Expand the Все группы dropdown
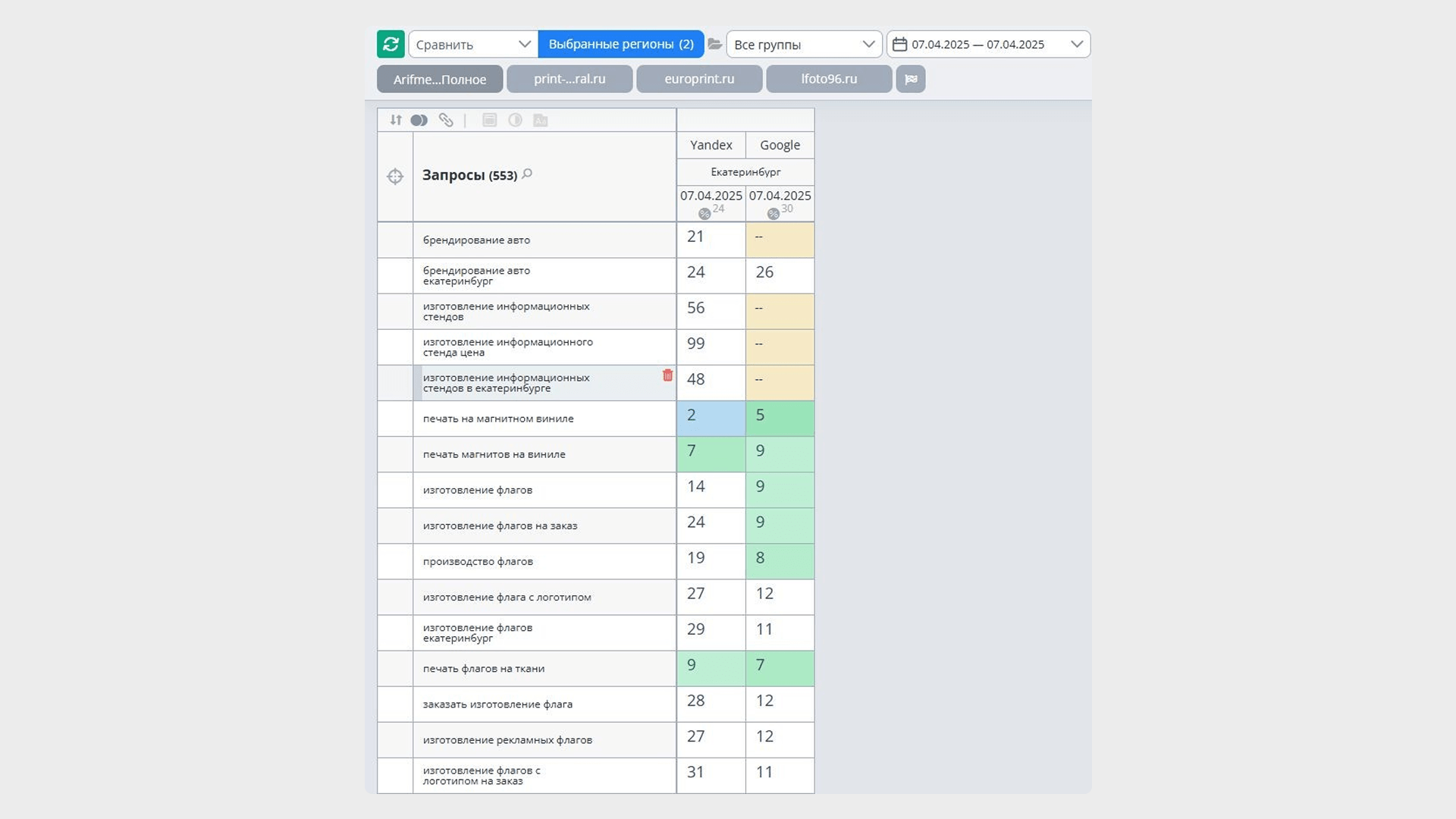 pos(804,44)
